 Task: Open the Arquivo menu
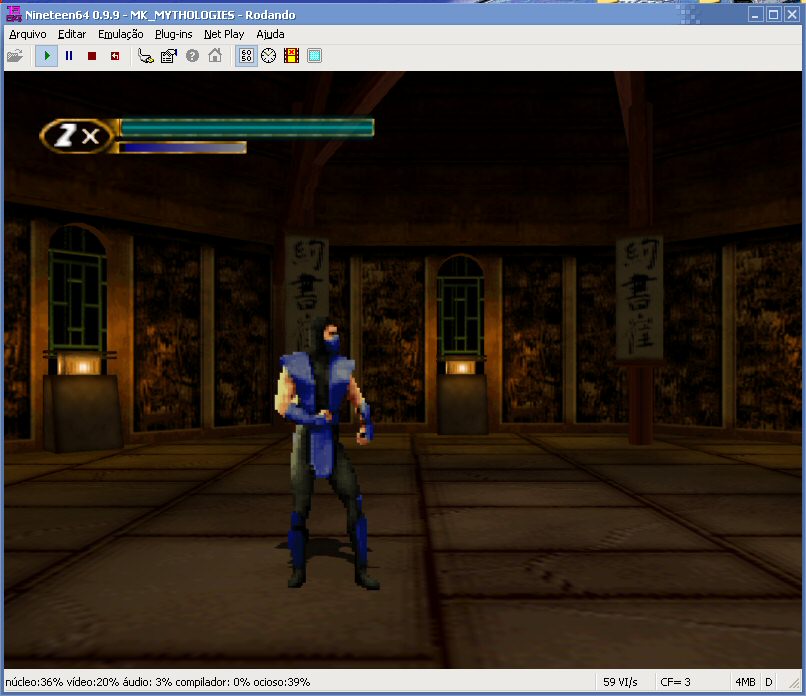(28, 34)
